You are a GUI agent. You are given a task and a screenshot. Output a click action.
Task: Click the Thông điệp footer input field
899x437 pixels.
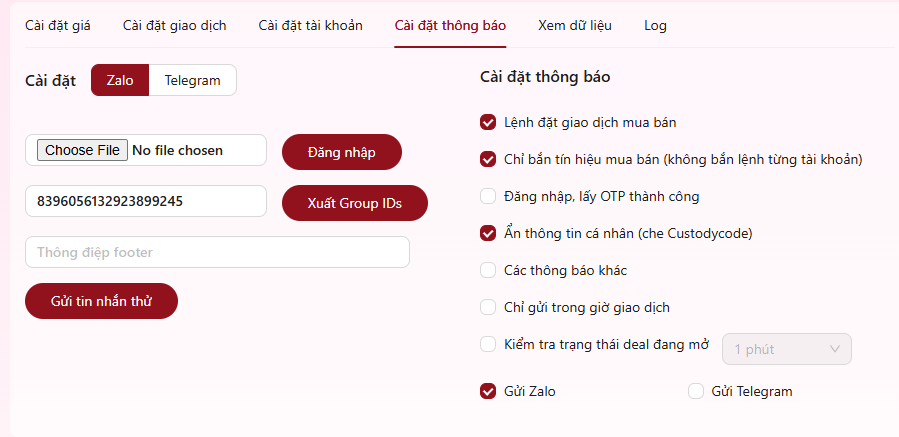click(217, 252)
